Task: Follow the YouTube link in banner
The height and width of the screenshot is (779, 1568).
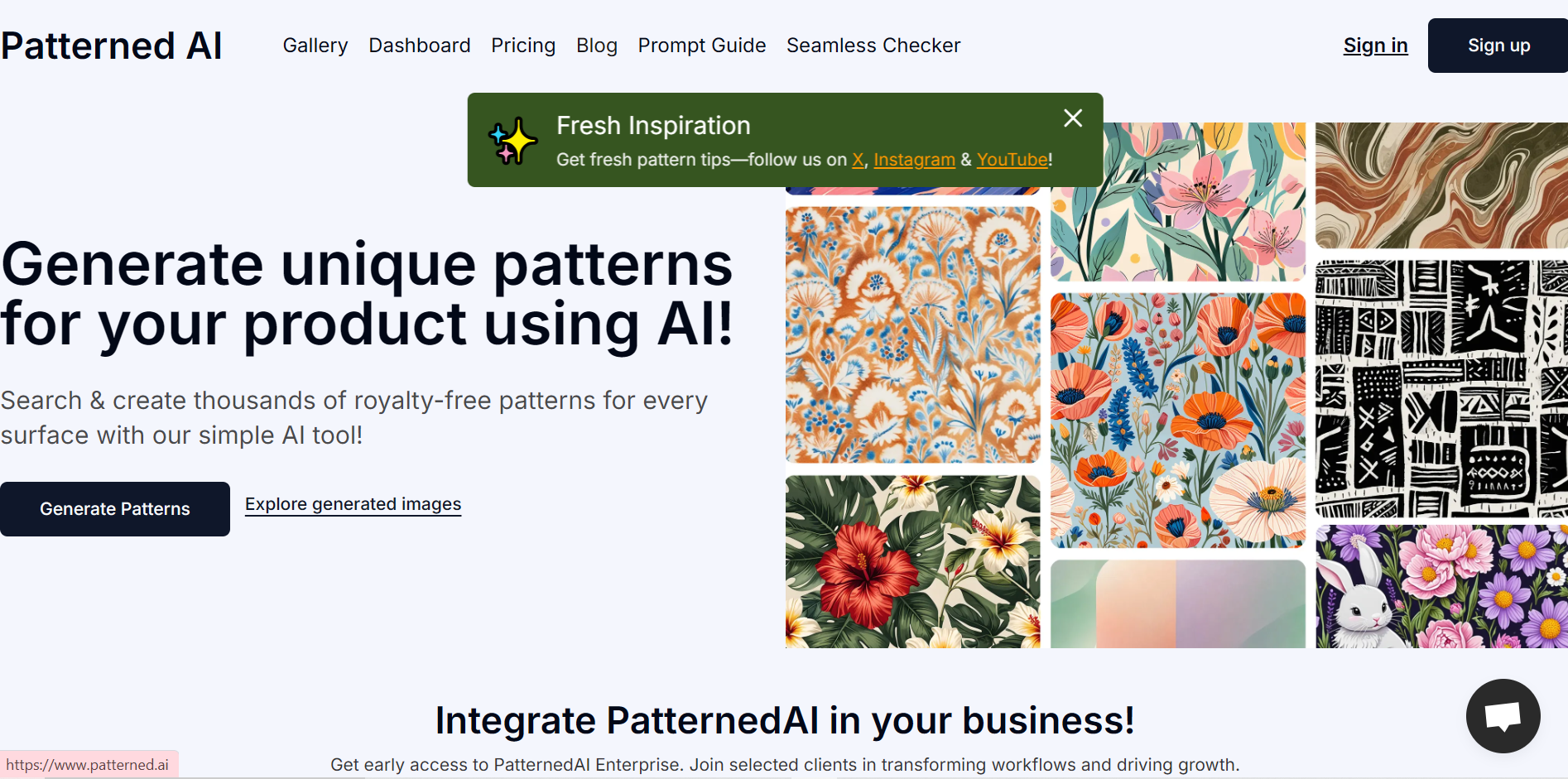Action: click(1012, 160)
